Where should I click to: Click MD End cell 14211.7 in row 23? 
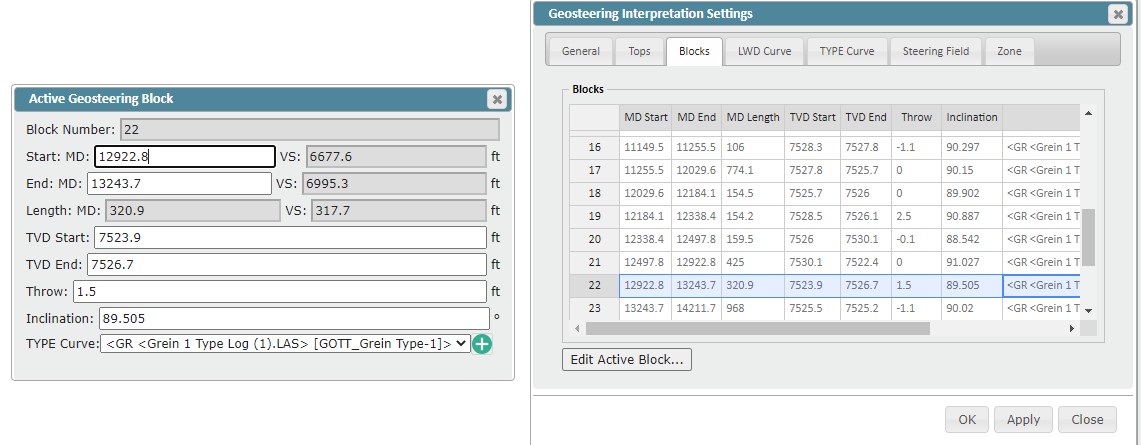tap(696, 308)
